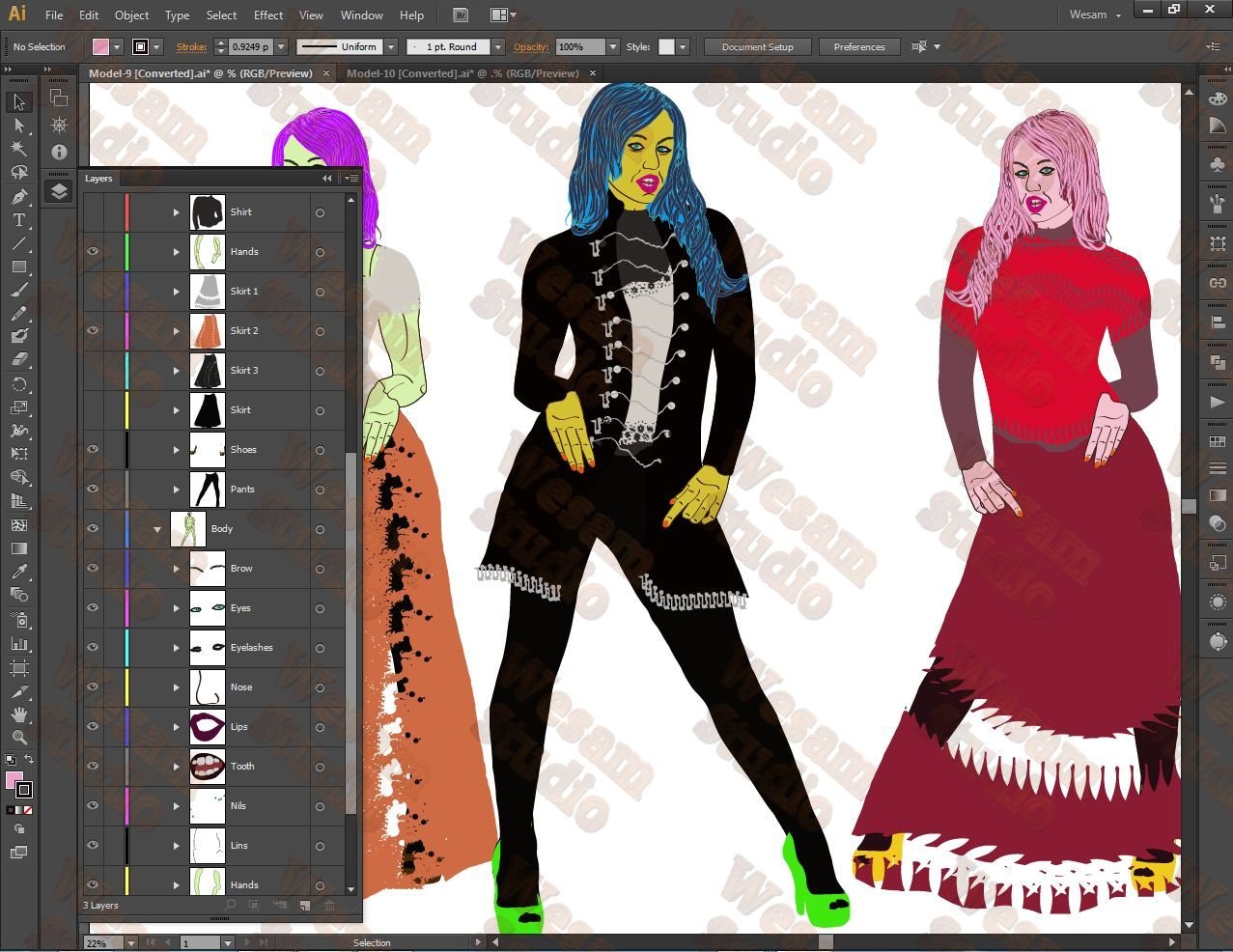Open the Pathfinder panel icon
This screenshot has height=952, width=1233.
(x=1218, y=362)
